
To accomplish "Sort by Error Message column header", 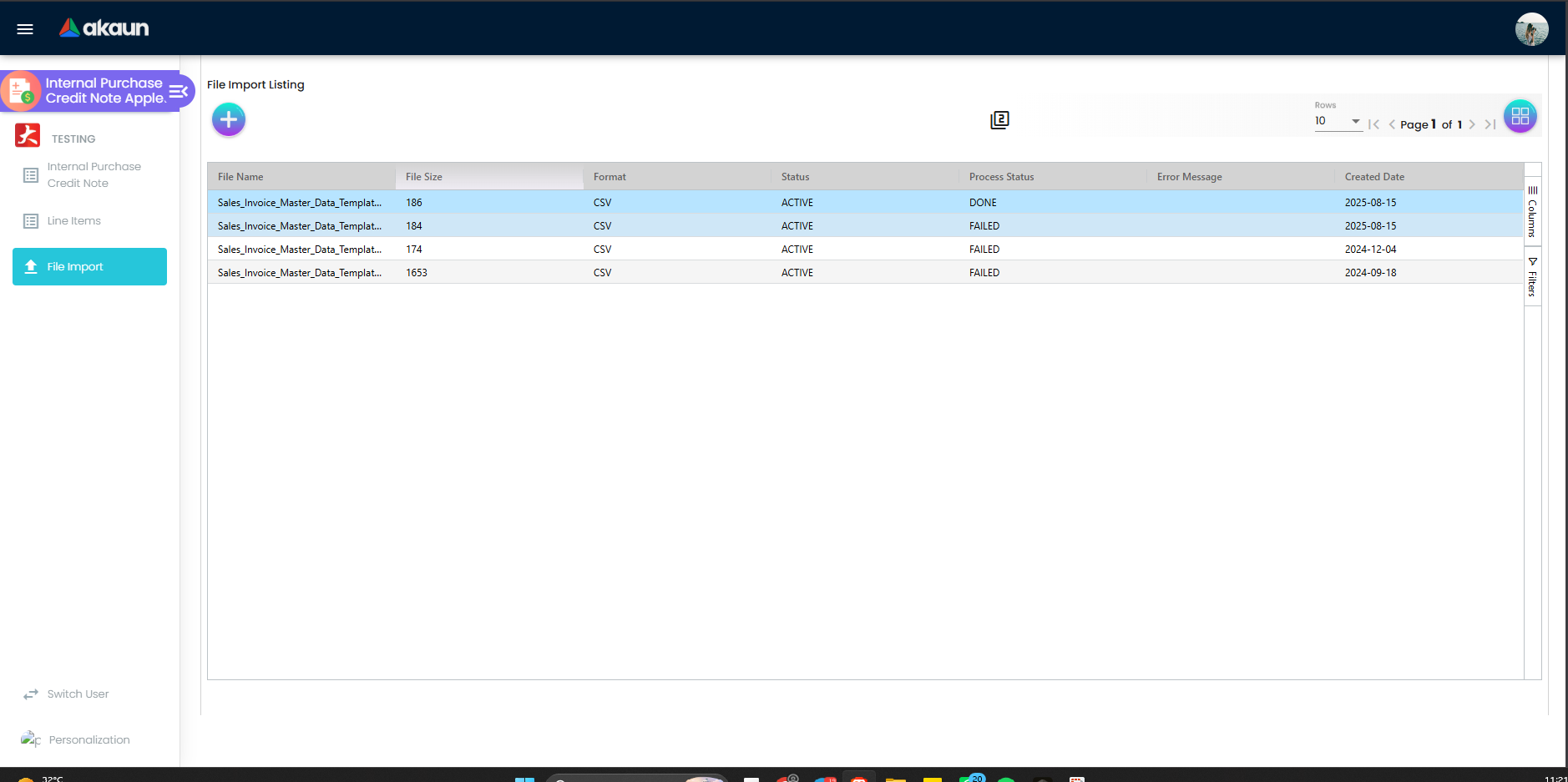I will click(x=1241, y=177).
